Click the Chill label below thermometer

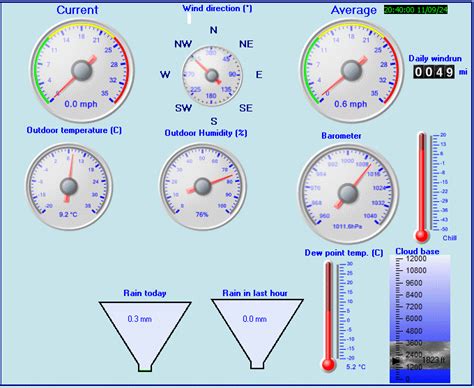[450, 238]
